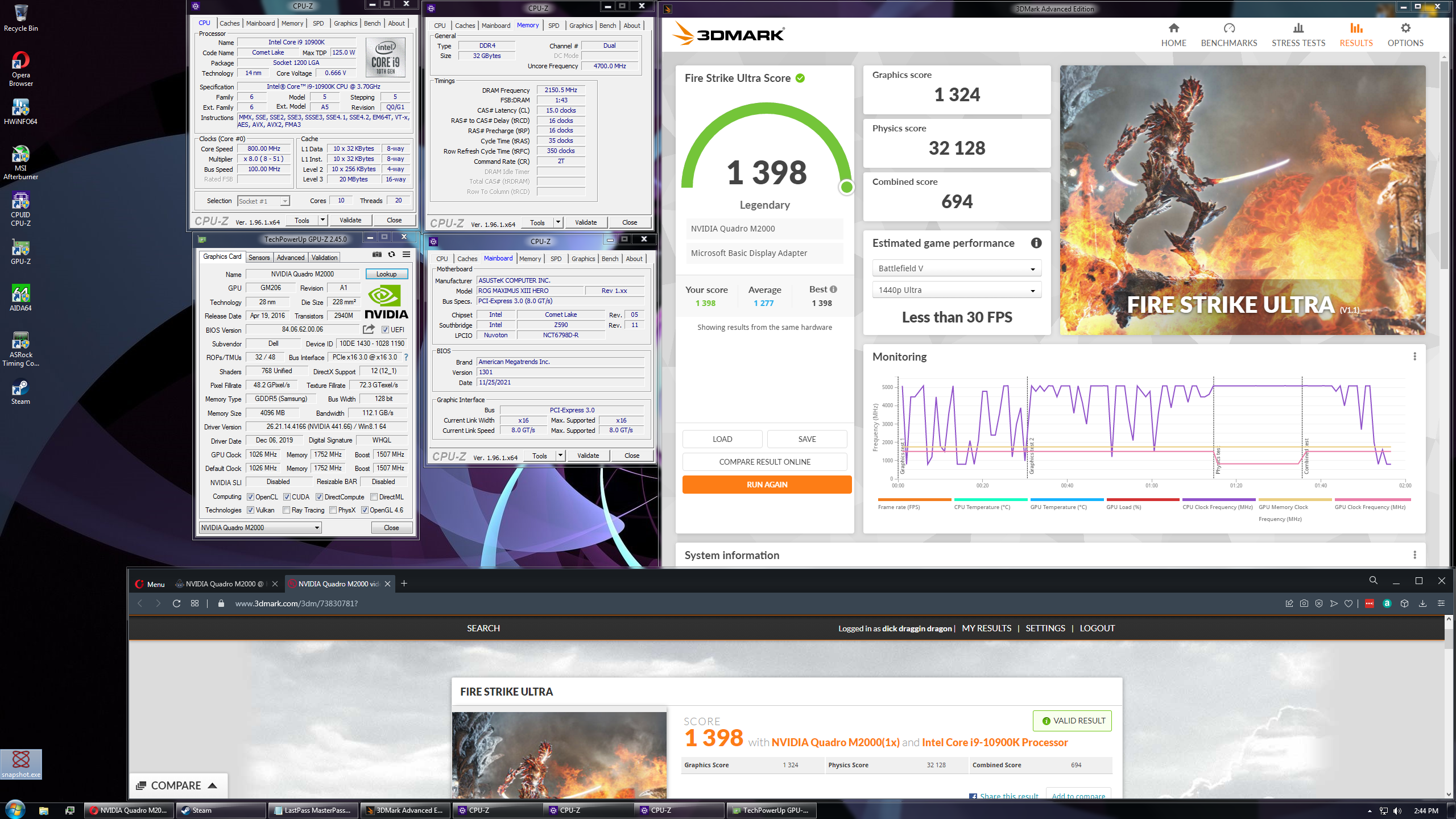Open Recycle Bin desktop icon
The image size is (1456, 819).
coord(21,18)
